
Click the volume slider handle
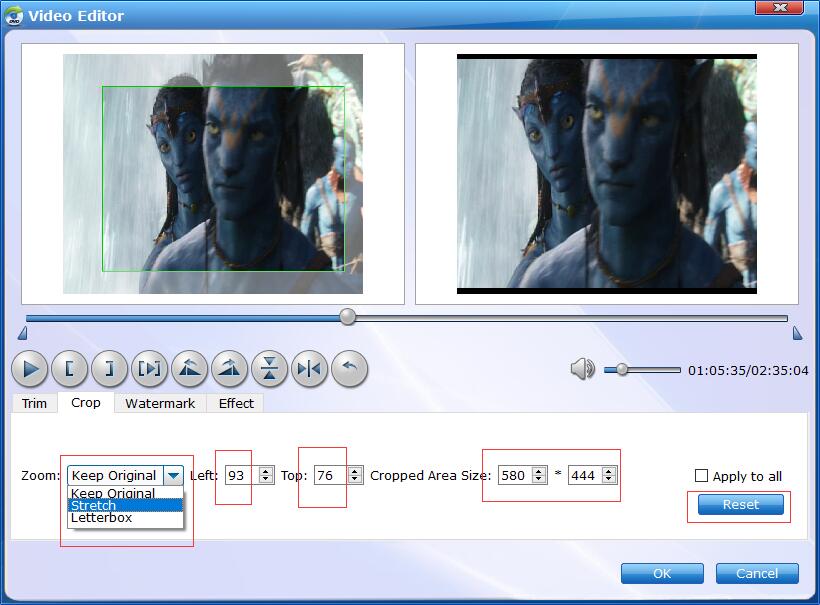tap(622, 370)
